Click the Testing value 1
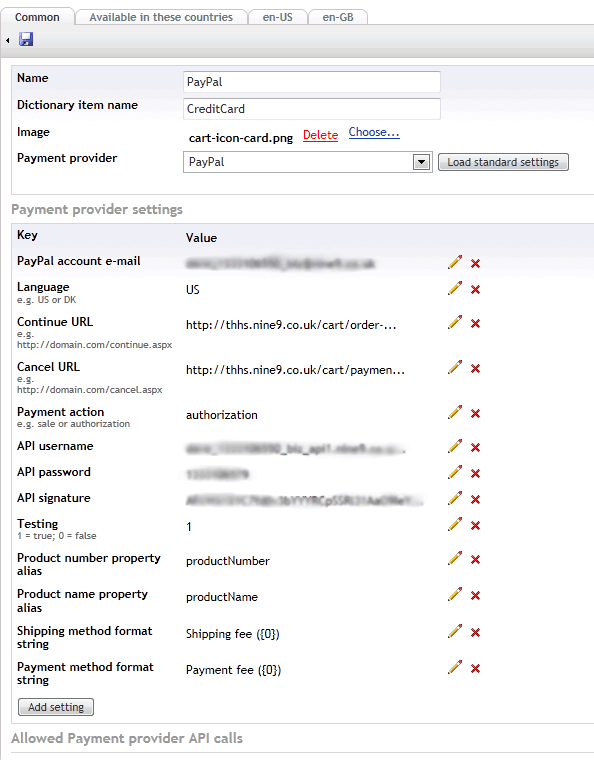594x760 pixels. coord(188,526)
